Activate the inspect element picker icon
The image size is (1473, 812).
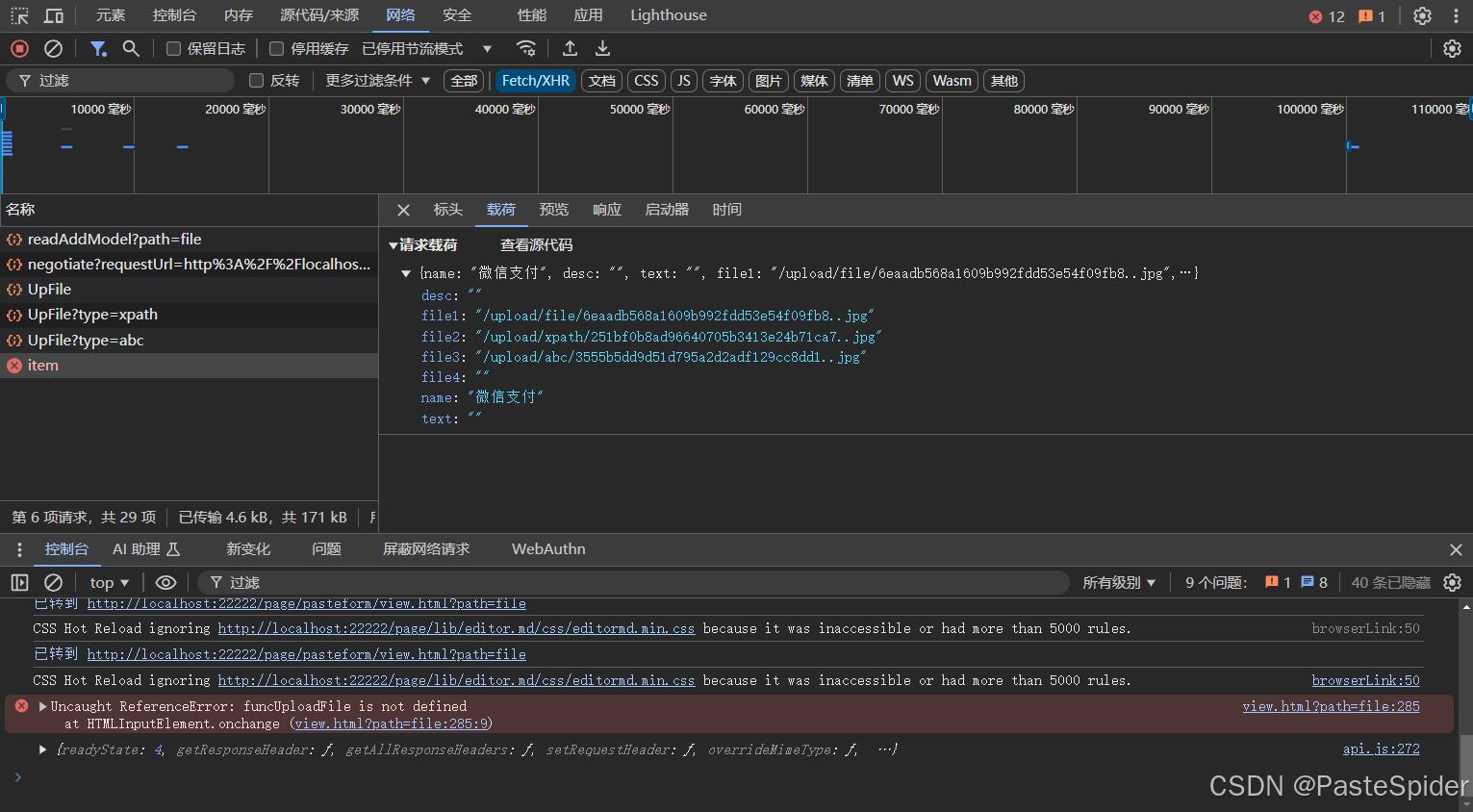pyautogui.click(x=19, y=15)
